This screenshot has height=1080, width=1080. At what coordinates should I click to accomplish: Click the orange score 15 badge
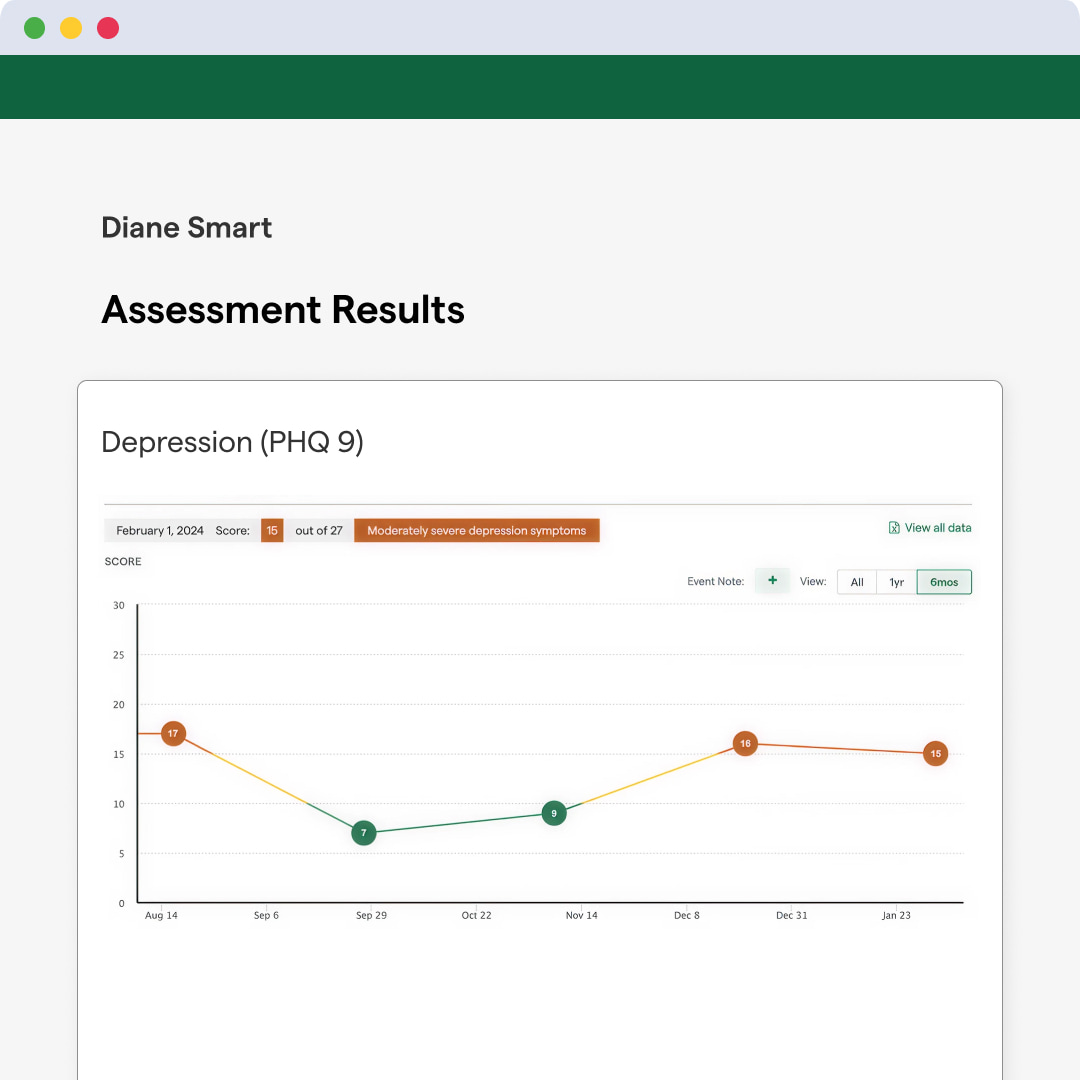tap(272, 531)
